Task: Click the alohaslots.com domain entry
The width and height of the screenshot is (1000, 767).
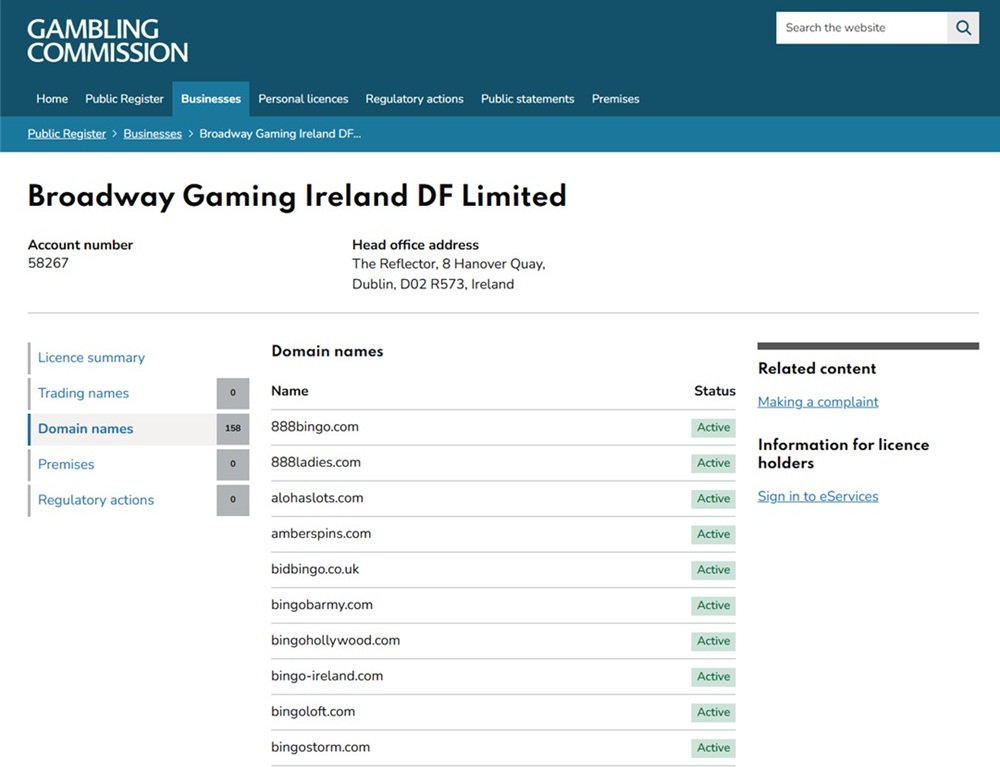Action: click(317, 498)
